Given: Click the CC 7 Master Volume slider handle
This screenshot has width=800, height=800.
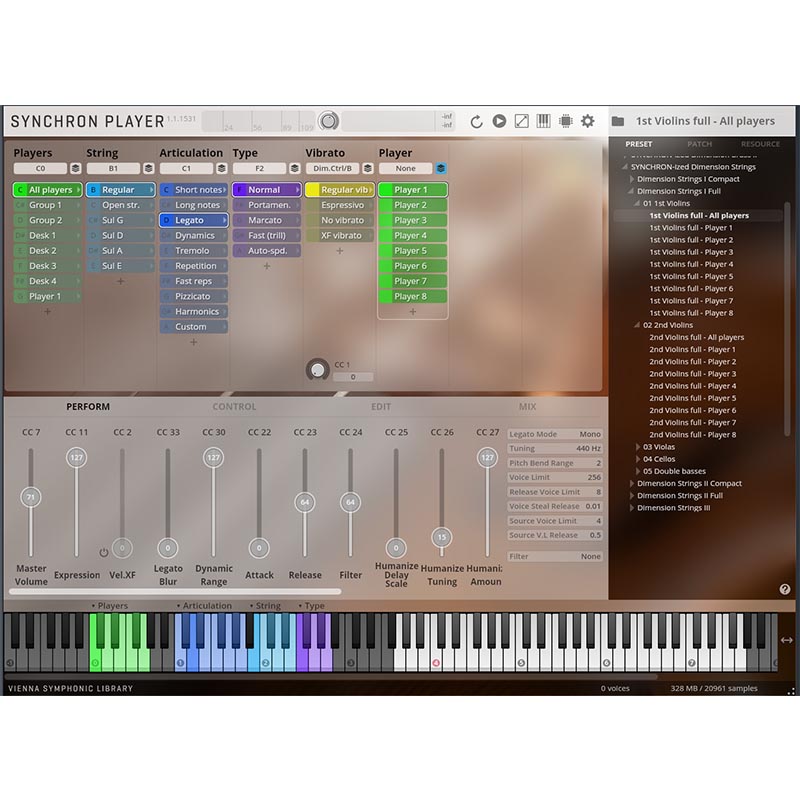Looking at the screenshot, I should [31, 497].
